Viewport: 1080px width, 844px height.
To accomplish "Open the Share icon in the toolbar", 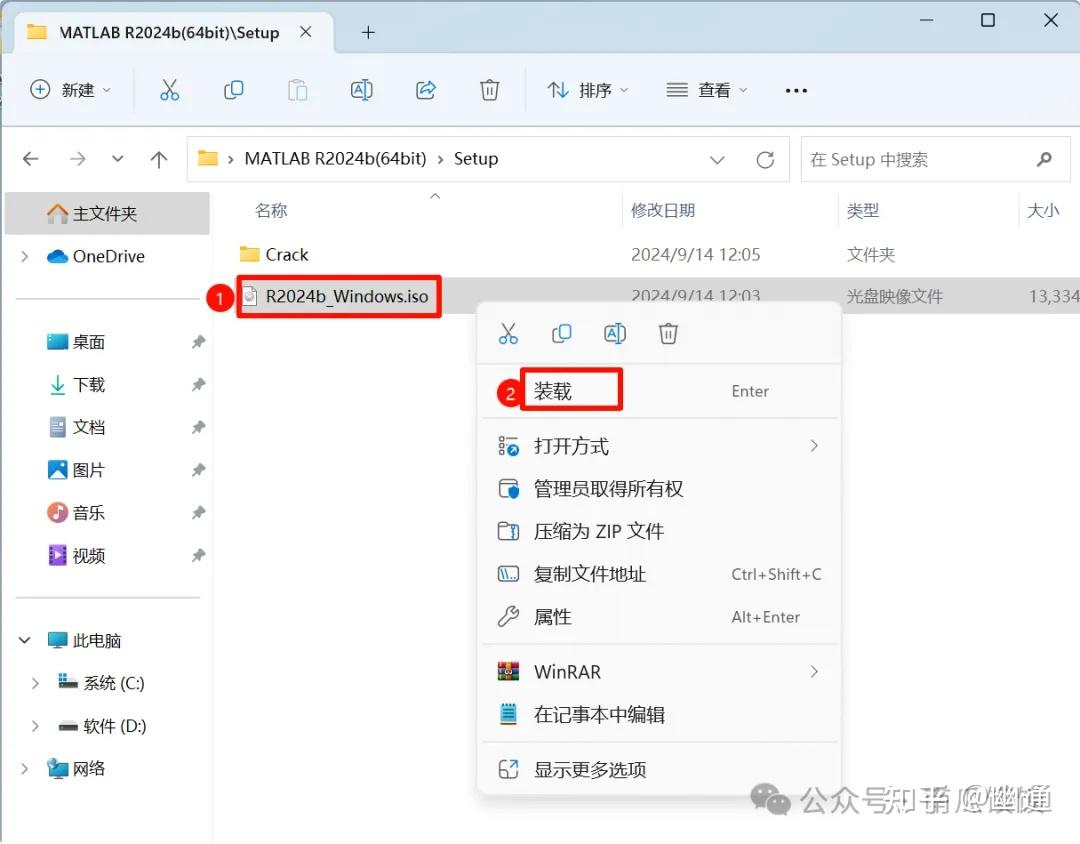I will click(425, 90).
